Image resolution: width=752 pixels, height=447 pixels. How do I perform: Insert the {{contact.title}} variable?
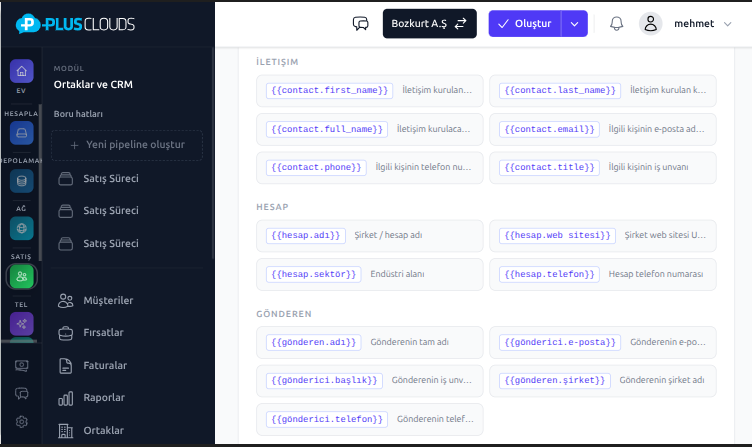coord(549,167)
